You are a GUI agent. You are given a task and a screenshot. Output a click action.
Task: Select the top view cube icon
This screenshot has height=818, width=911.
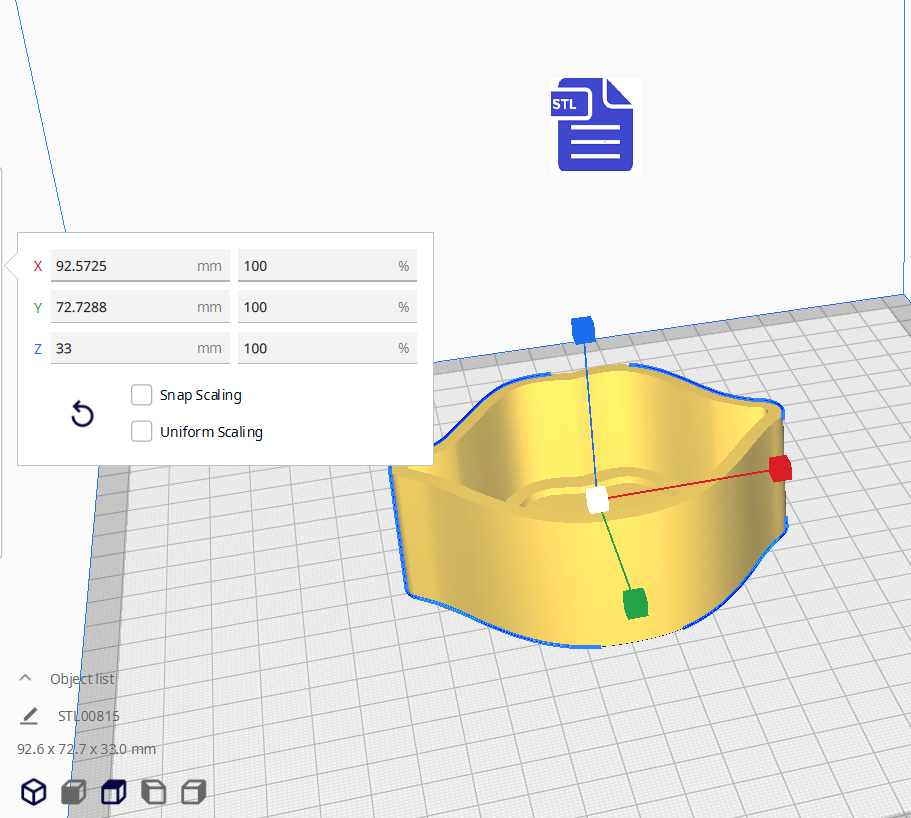click(114, 792)
